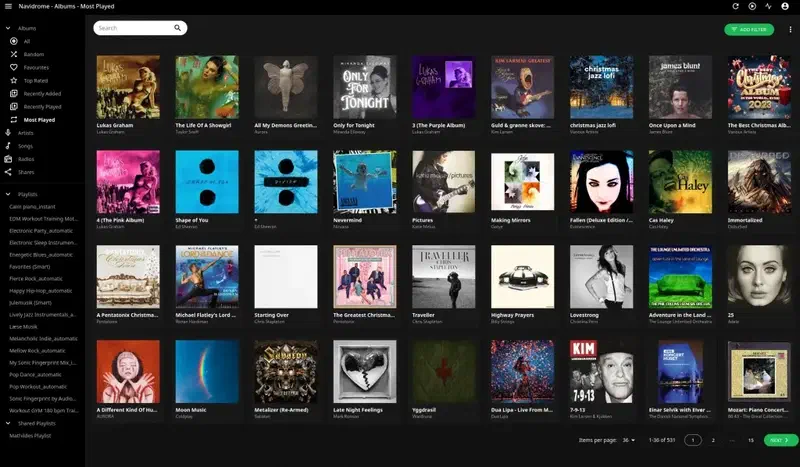Open the Shape of You album cover
This screenshot has height=467, width=800.
[x=207, y=182]
